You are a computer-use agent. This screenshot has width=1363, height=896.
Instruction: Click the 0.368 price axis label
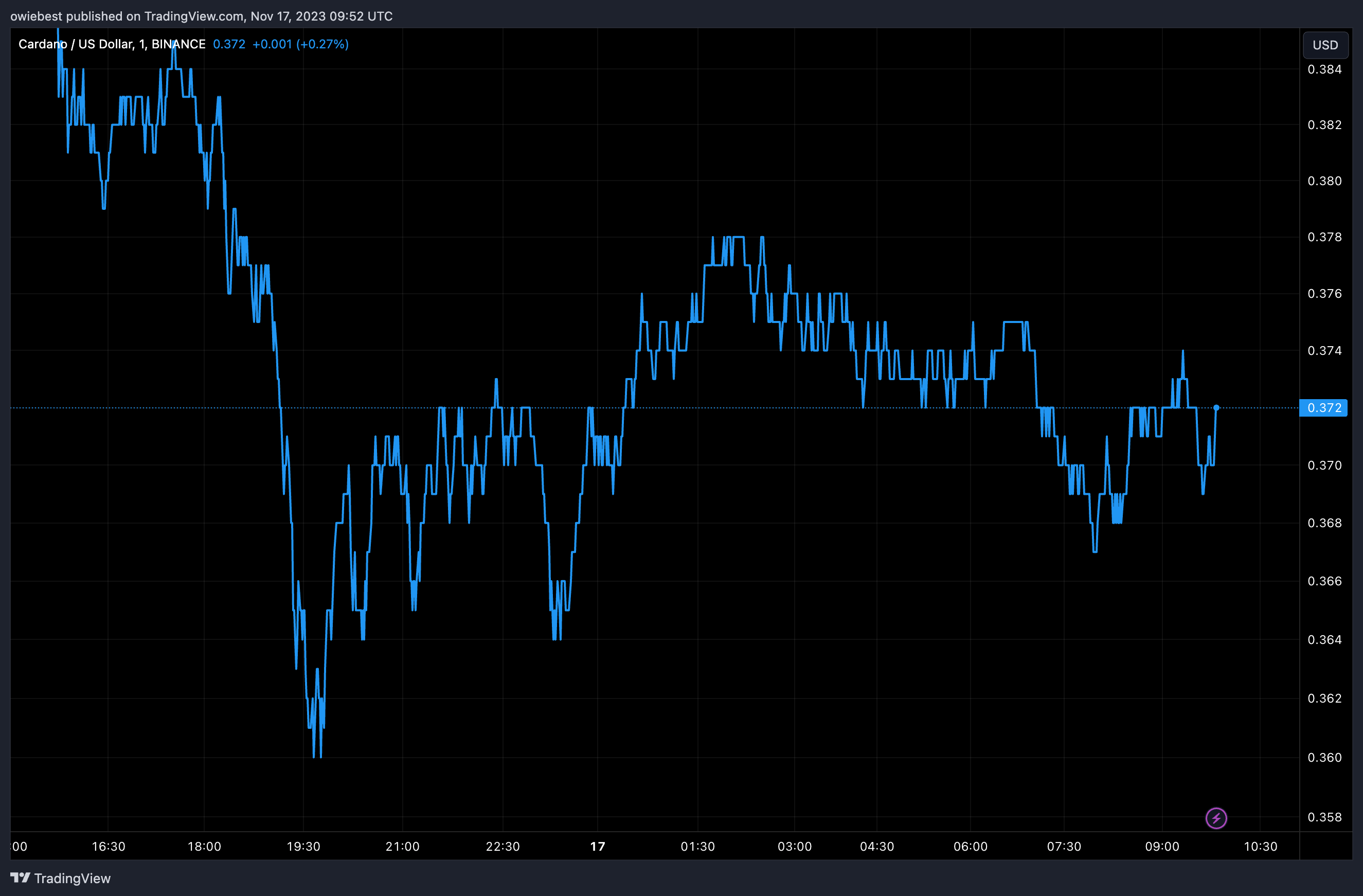pos(1324,523)
